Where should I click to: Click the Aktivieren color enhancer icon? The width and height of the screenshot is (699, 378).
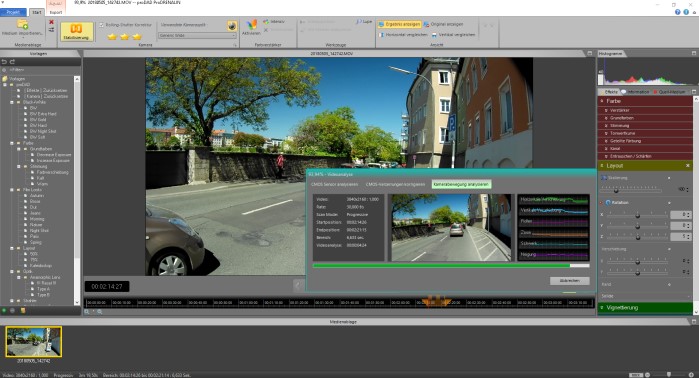coord(251,27)
